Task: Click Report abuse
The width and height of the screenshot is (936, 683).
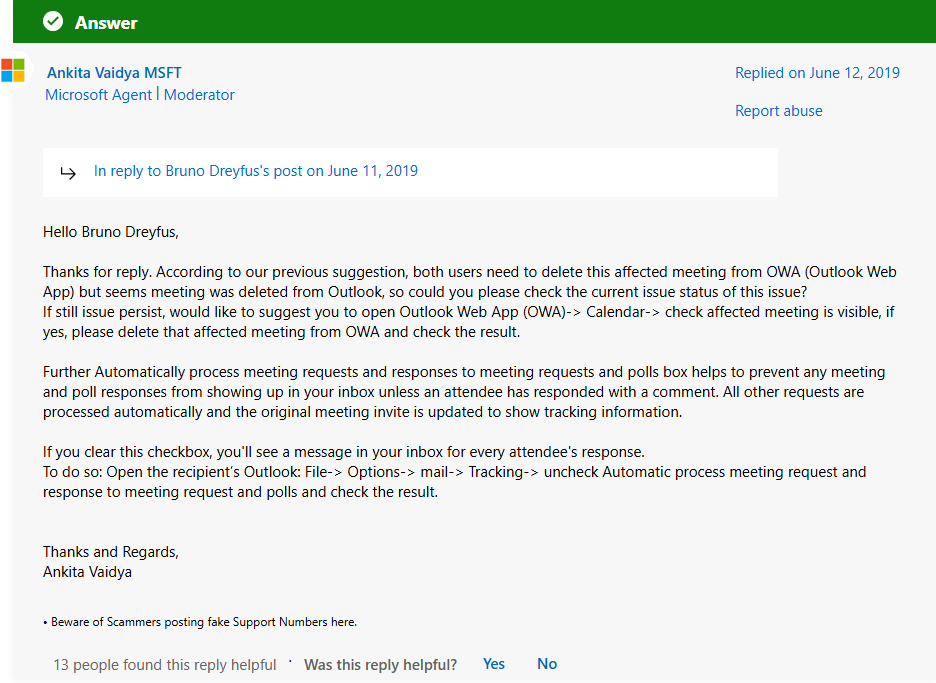Action: click(x=778, y=111)
